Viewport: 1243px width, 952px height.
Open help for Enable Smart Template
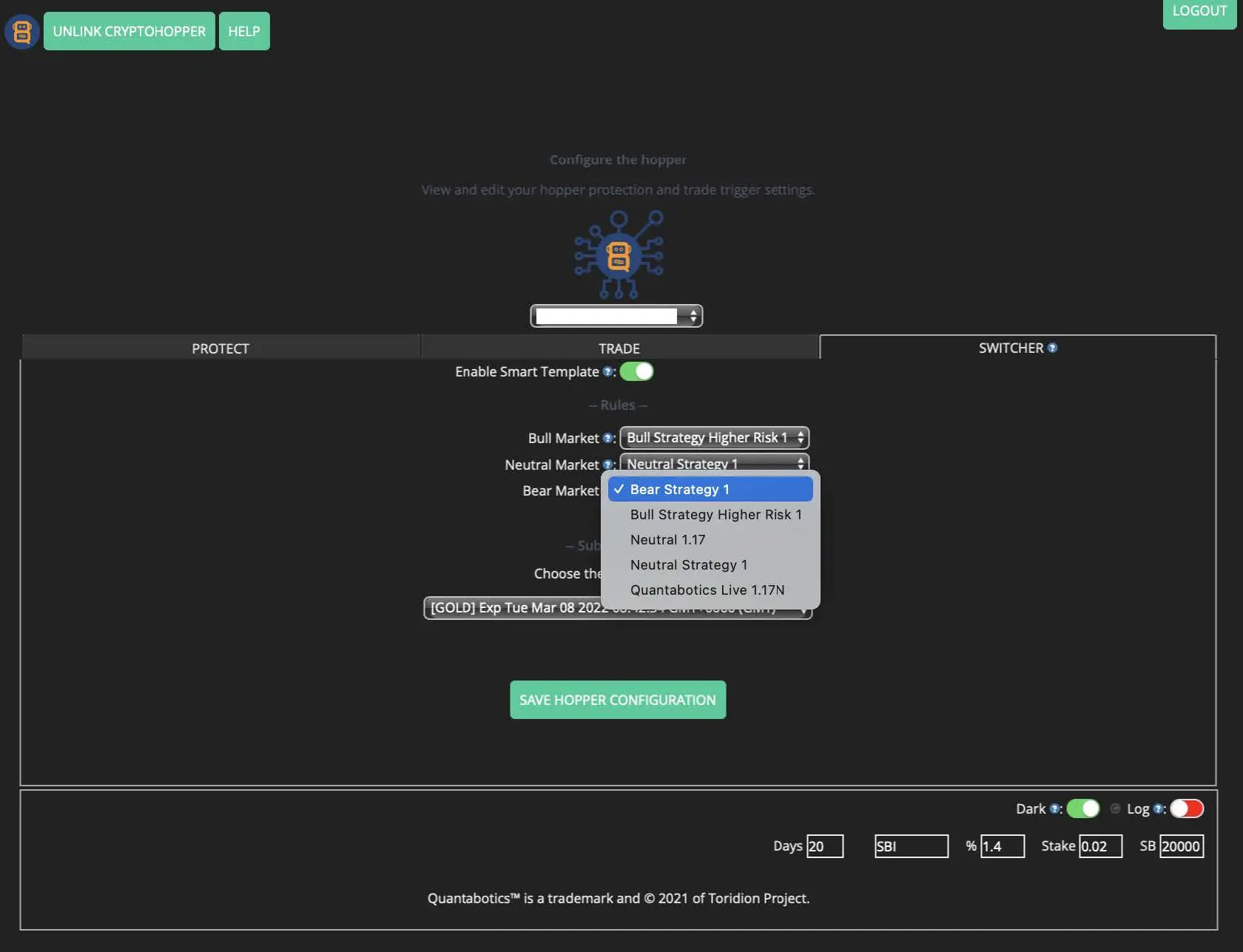pyautogui.click(x=607, y=372)
